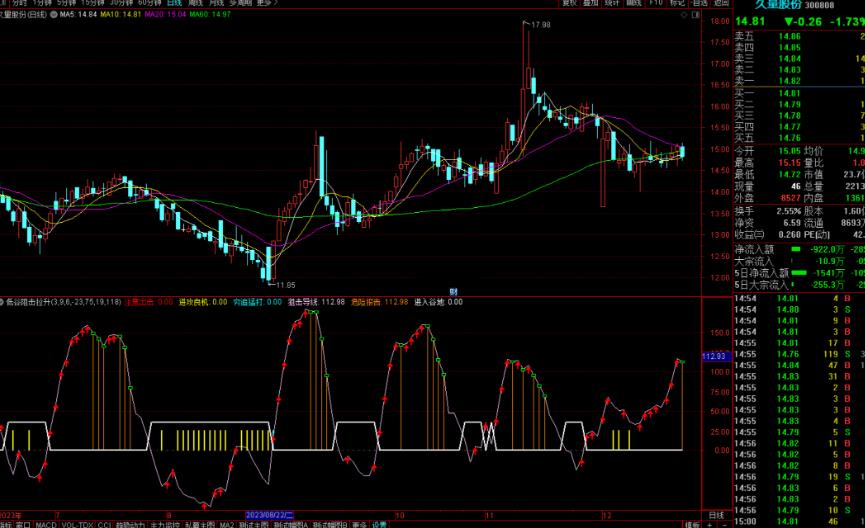Click the 日线 label under the price axis

point(716,515)
